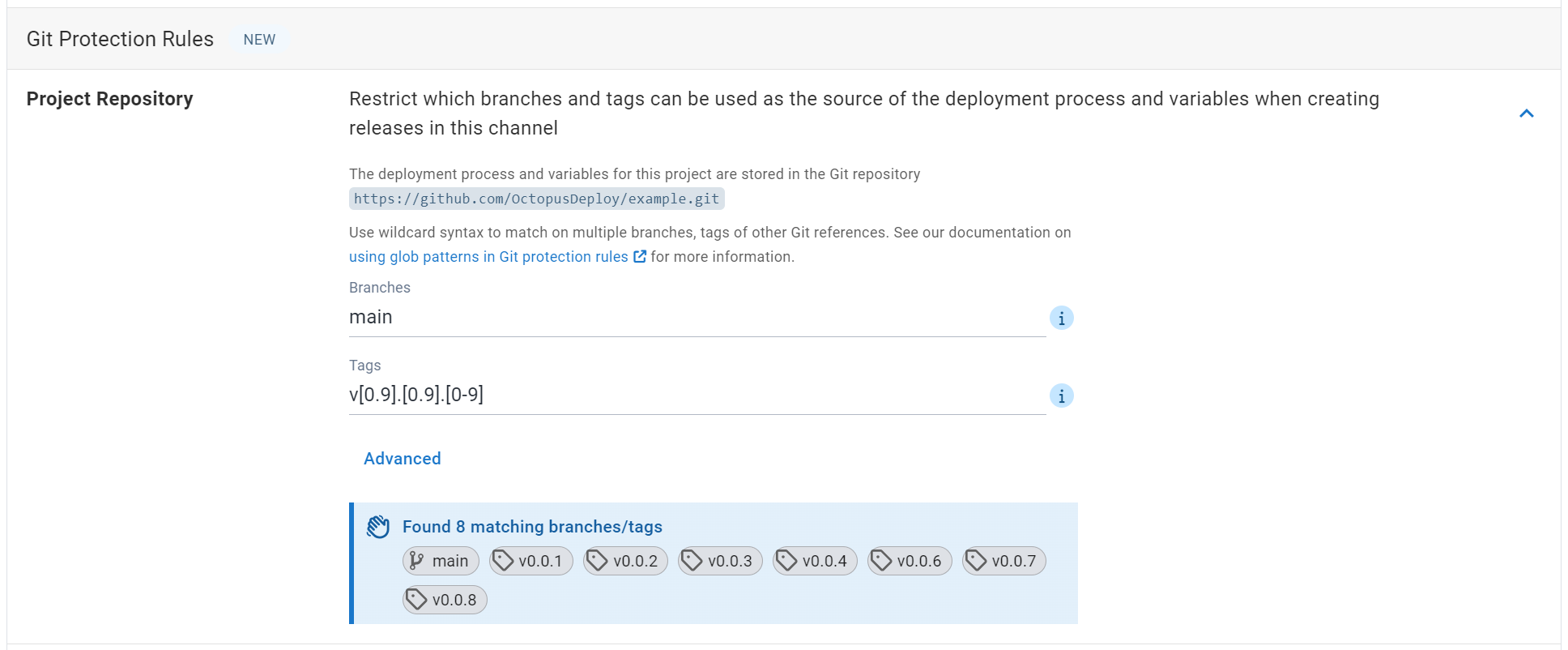
Task: Click the v0.0.4 tag chip
Action: [815, 561]
